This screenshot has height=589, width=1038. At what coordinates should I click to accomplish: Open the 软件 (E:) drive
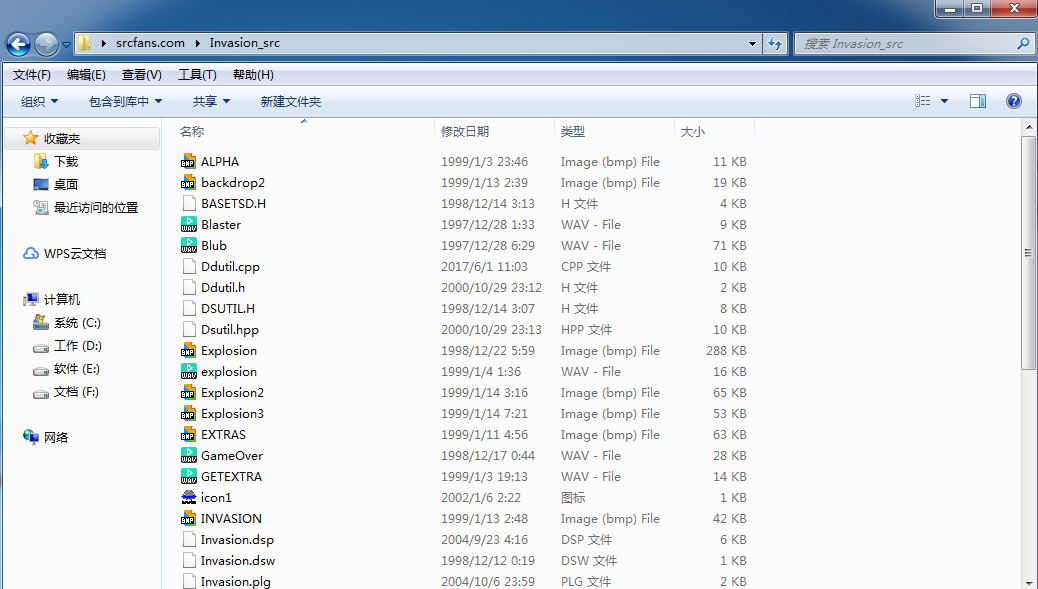(77, 369)
